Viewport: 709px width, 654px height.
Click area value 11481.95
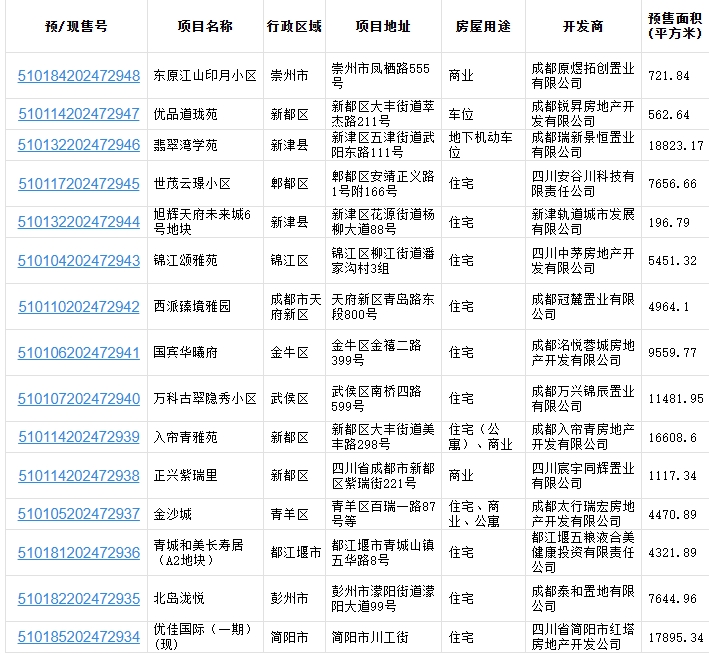point(676,399)
